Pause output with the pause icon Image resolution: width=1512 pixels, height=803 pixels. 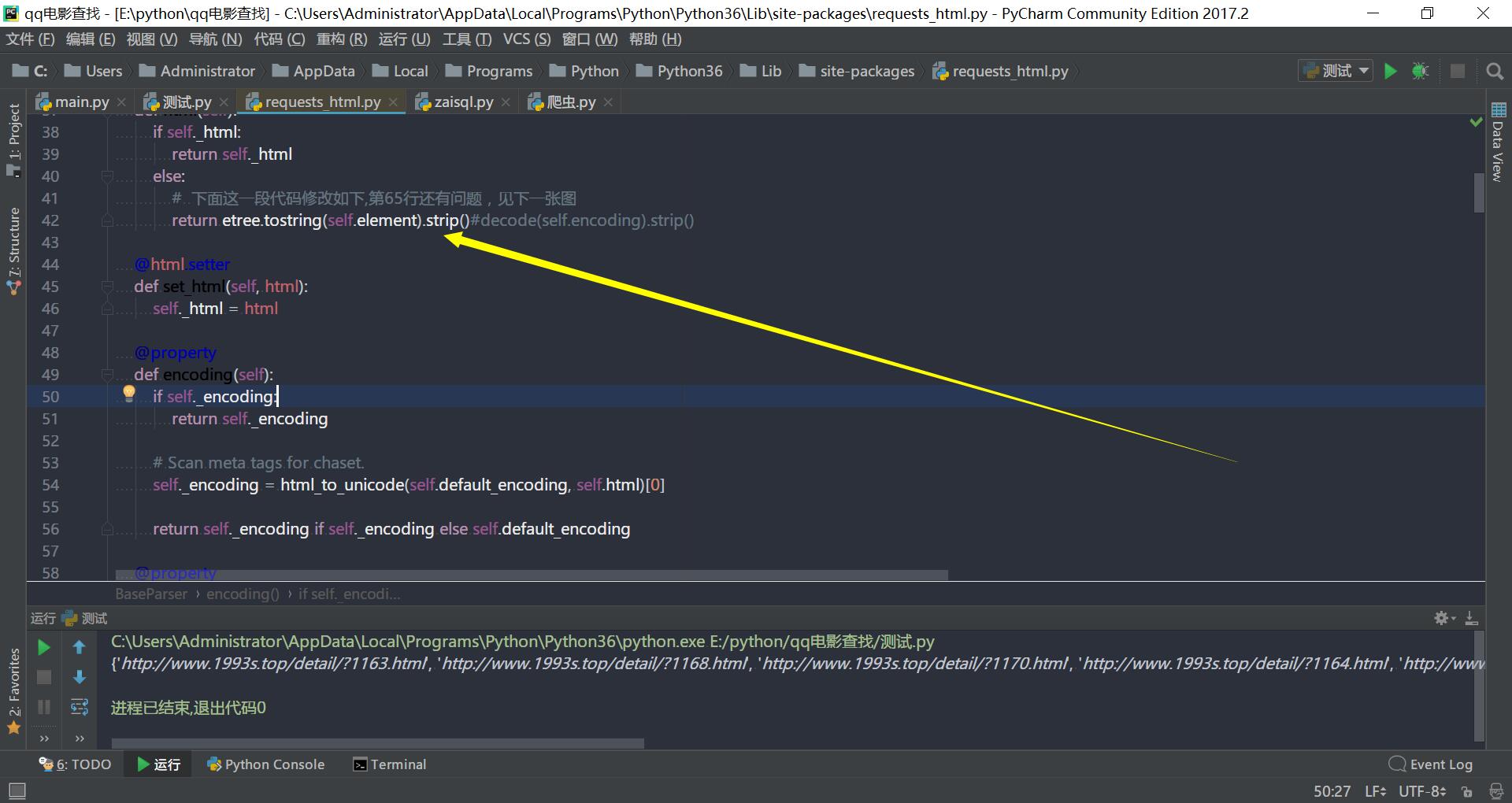click(43, 707)
